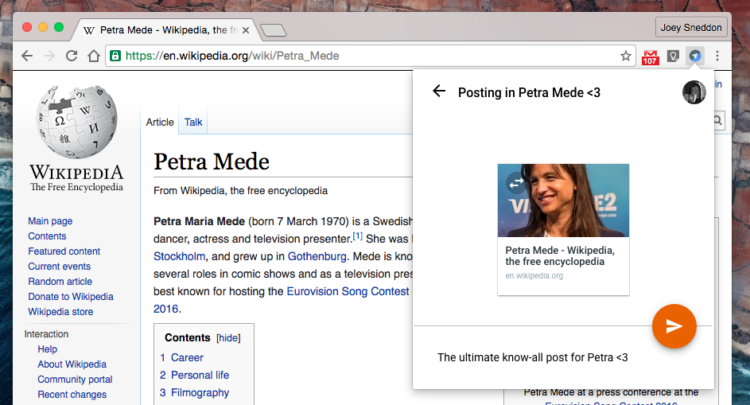This screenshot has width=750, height=405.
Task: Open the Contents sidebar link
Action: click(47, 236)
